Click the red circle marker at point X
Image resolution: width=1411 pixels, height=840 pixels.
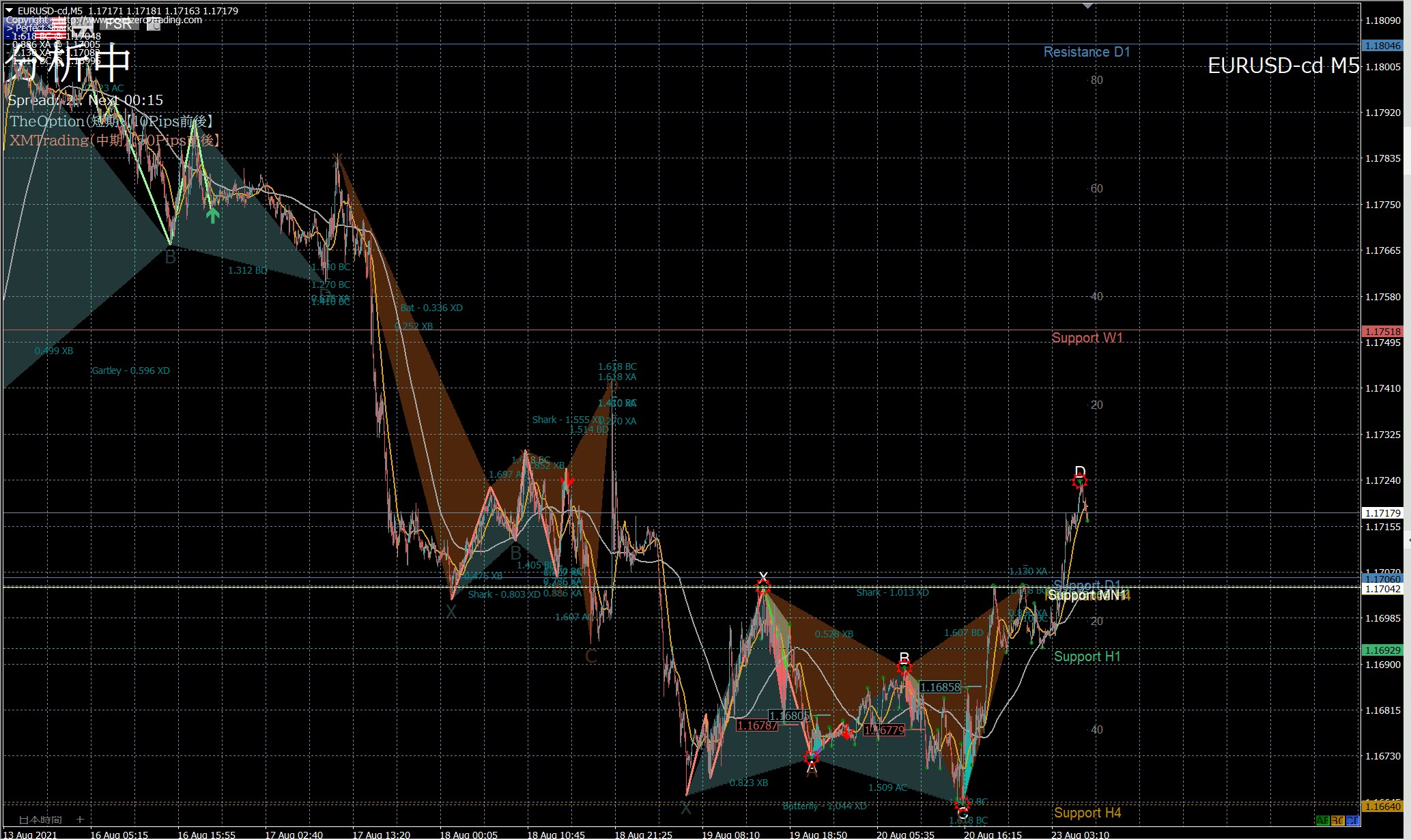point(763,586)
